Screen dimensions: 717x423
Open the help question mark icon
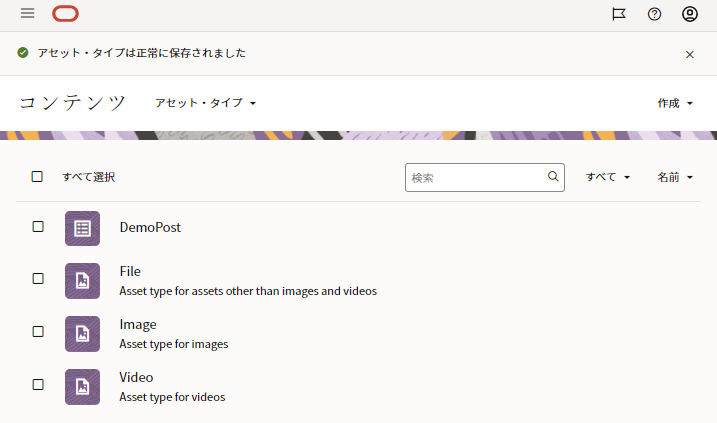tap(654, 14)
